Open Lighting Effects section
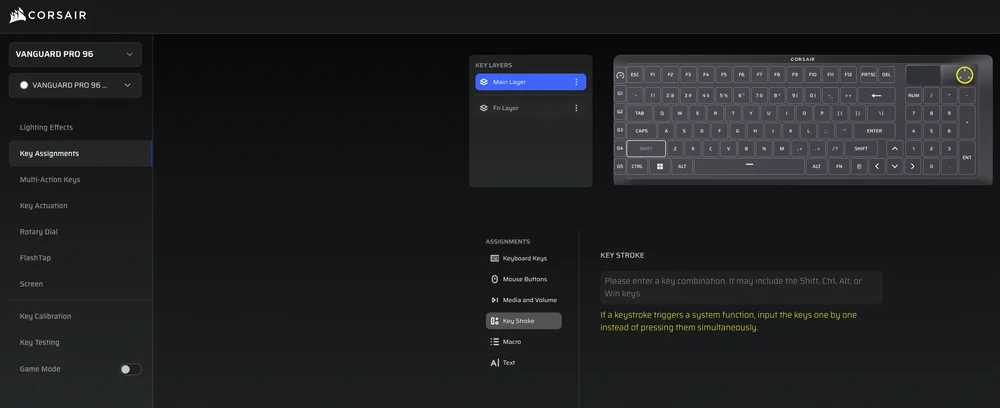 coord(80,128)
